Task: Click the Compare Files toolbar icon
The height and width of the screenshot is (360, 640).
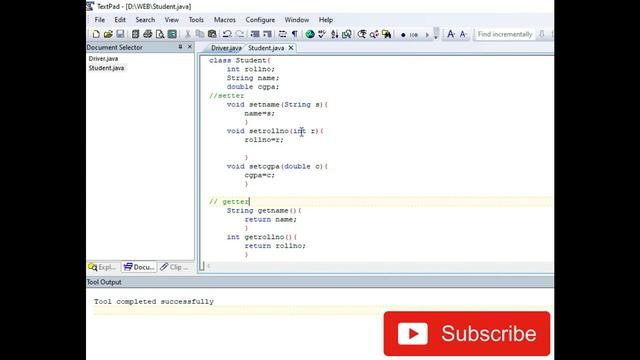Action: (x=347, y=34)
